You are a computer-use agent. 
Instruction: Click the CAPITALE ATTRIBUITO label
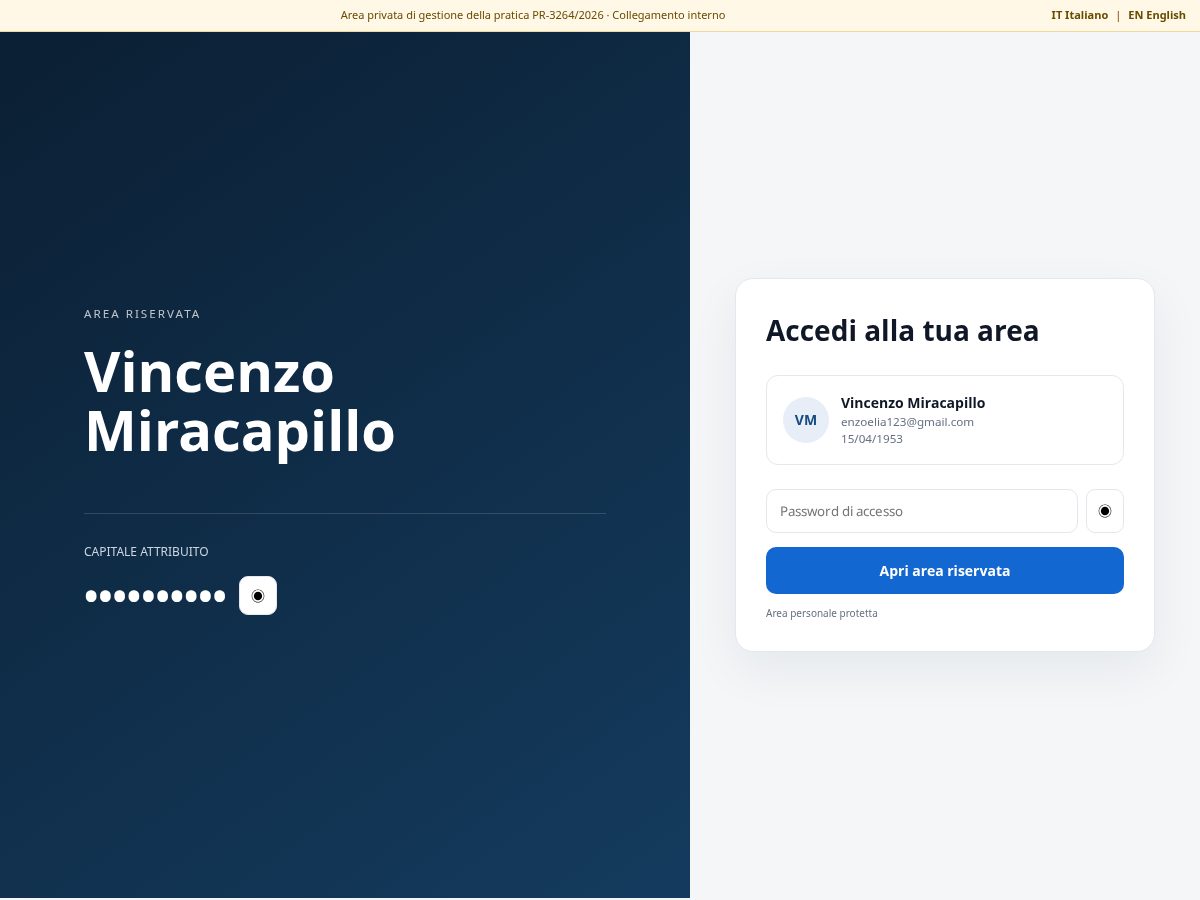[146, 551]
